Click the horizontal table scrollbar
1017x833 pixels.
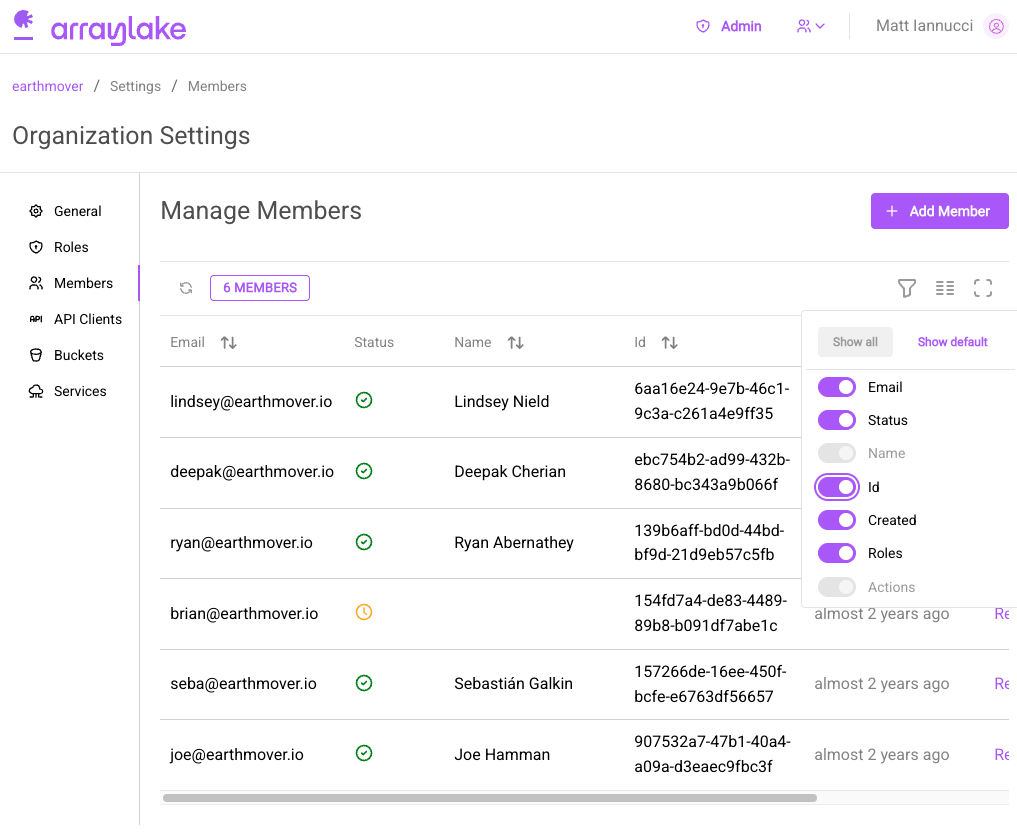coord(490,798)
